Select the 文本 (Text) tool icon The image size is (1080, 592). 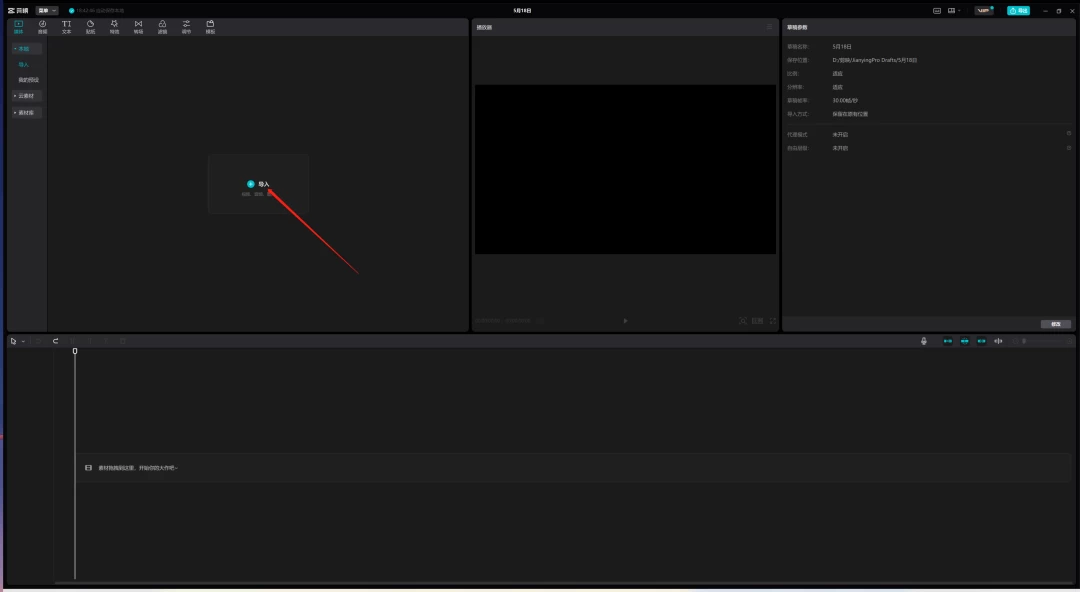tap(66, 25)
